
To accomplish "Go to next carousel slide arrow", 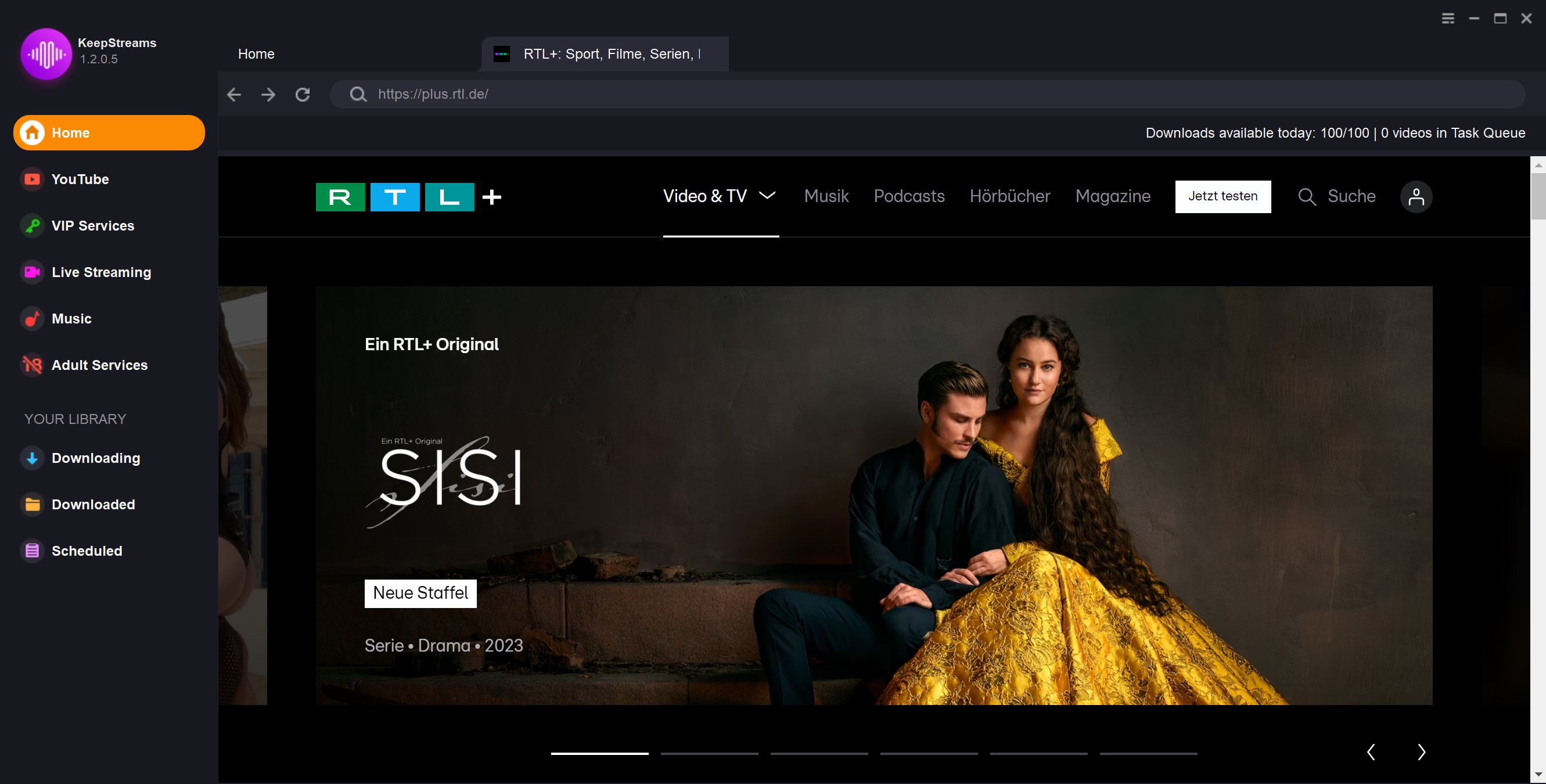I will point(1421,751).
